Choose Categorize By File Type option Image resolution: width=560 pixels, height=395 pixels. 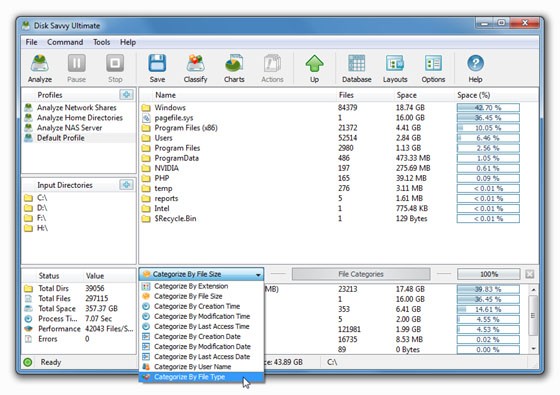(201, 377)
